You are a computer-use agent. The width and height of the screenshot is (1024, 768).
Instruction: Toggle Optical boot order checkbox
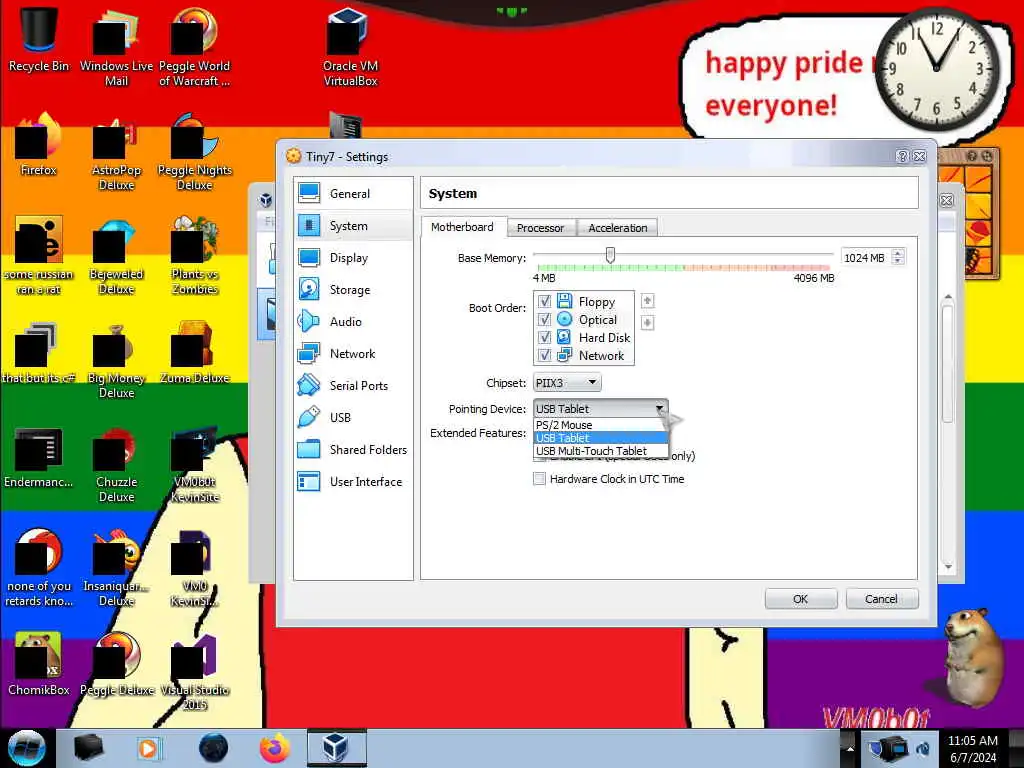[x=544, y=319]
